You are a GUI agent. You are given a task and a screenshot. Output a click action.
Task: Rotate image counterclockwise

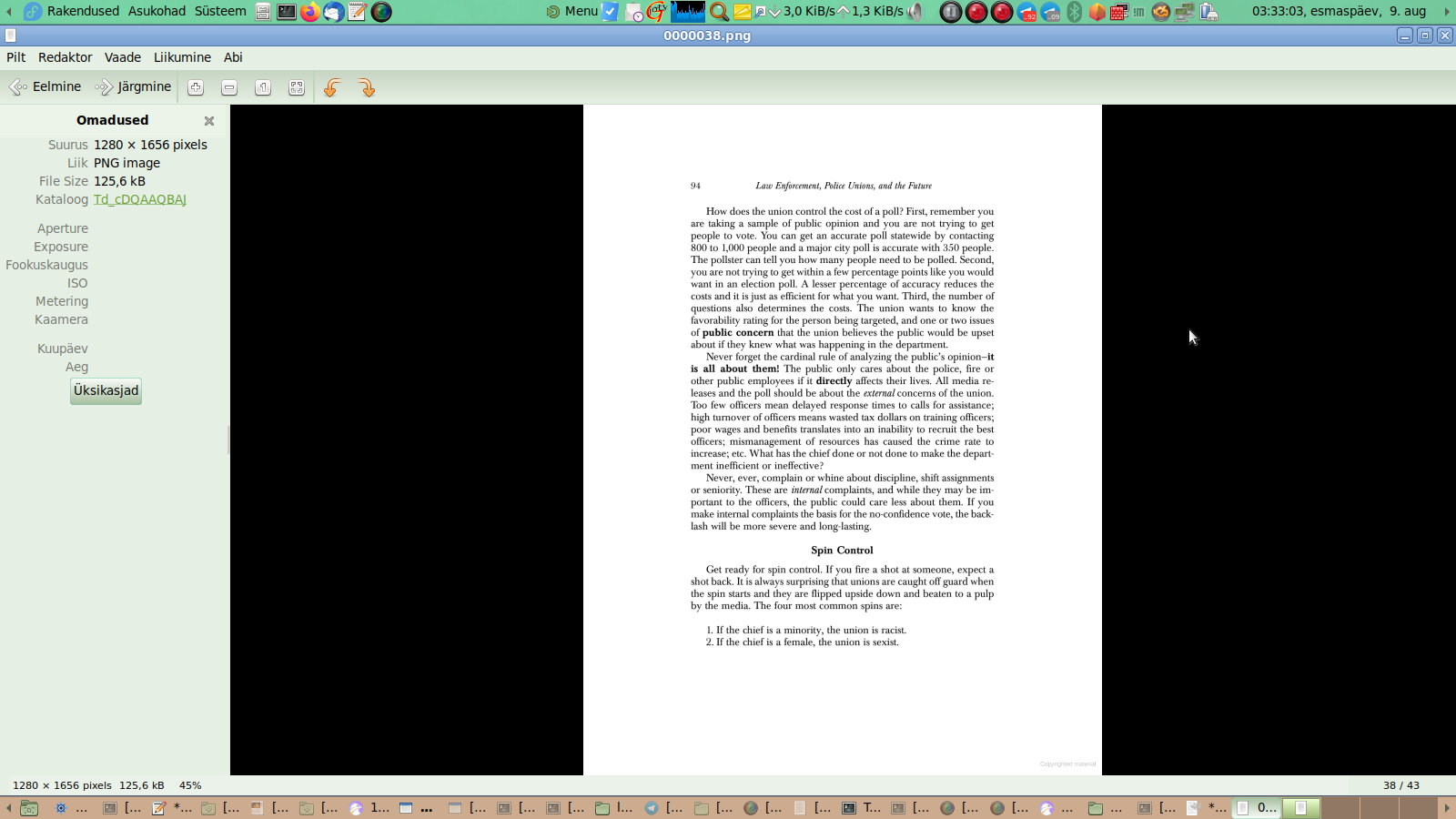tap(332, 87)
